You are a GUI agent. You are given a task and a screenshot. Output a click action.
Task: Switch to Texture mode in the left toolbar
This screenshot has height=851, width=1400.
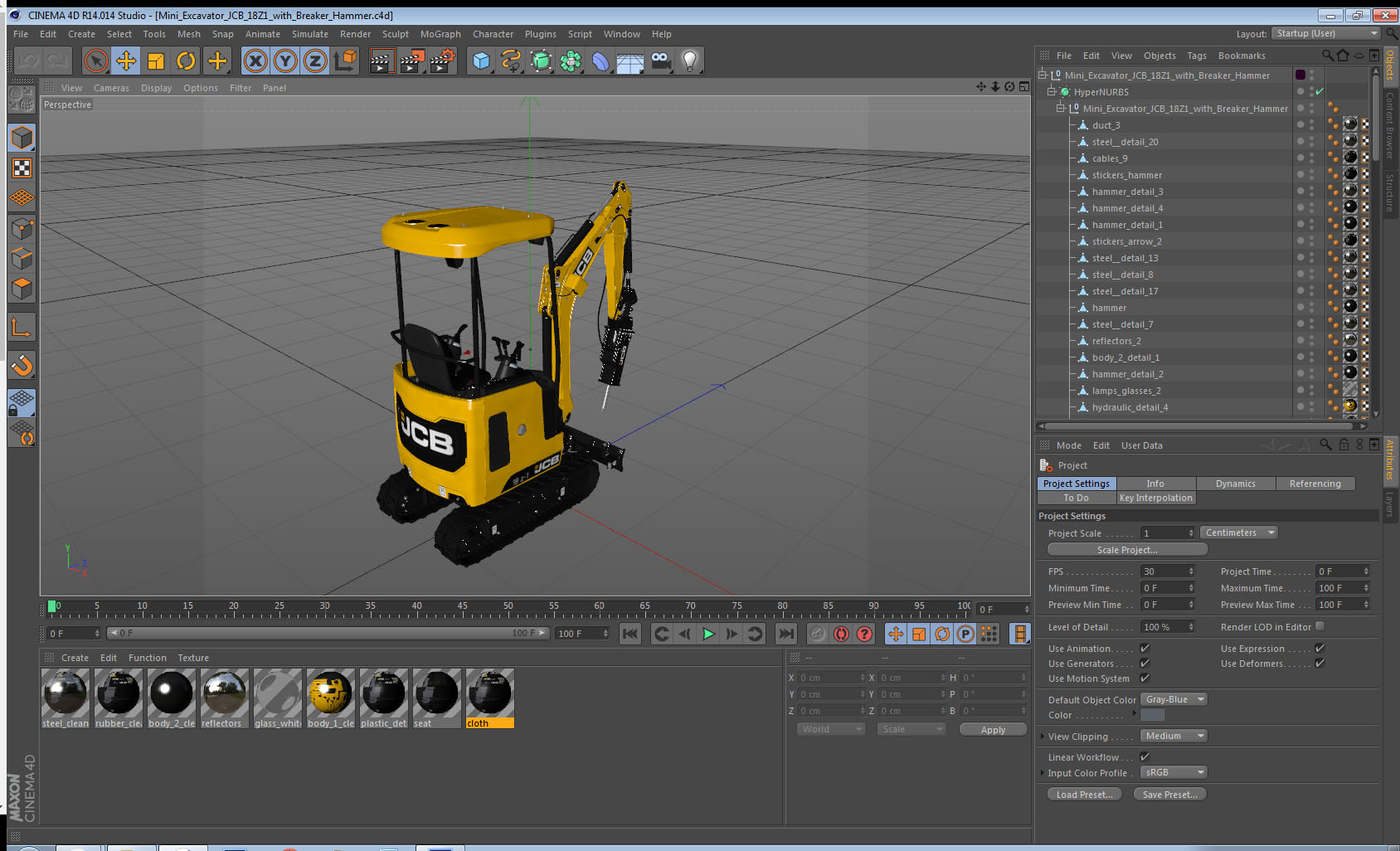tap(22, 168)
